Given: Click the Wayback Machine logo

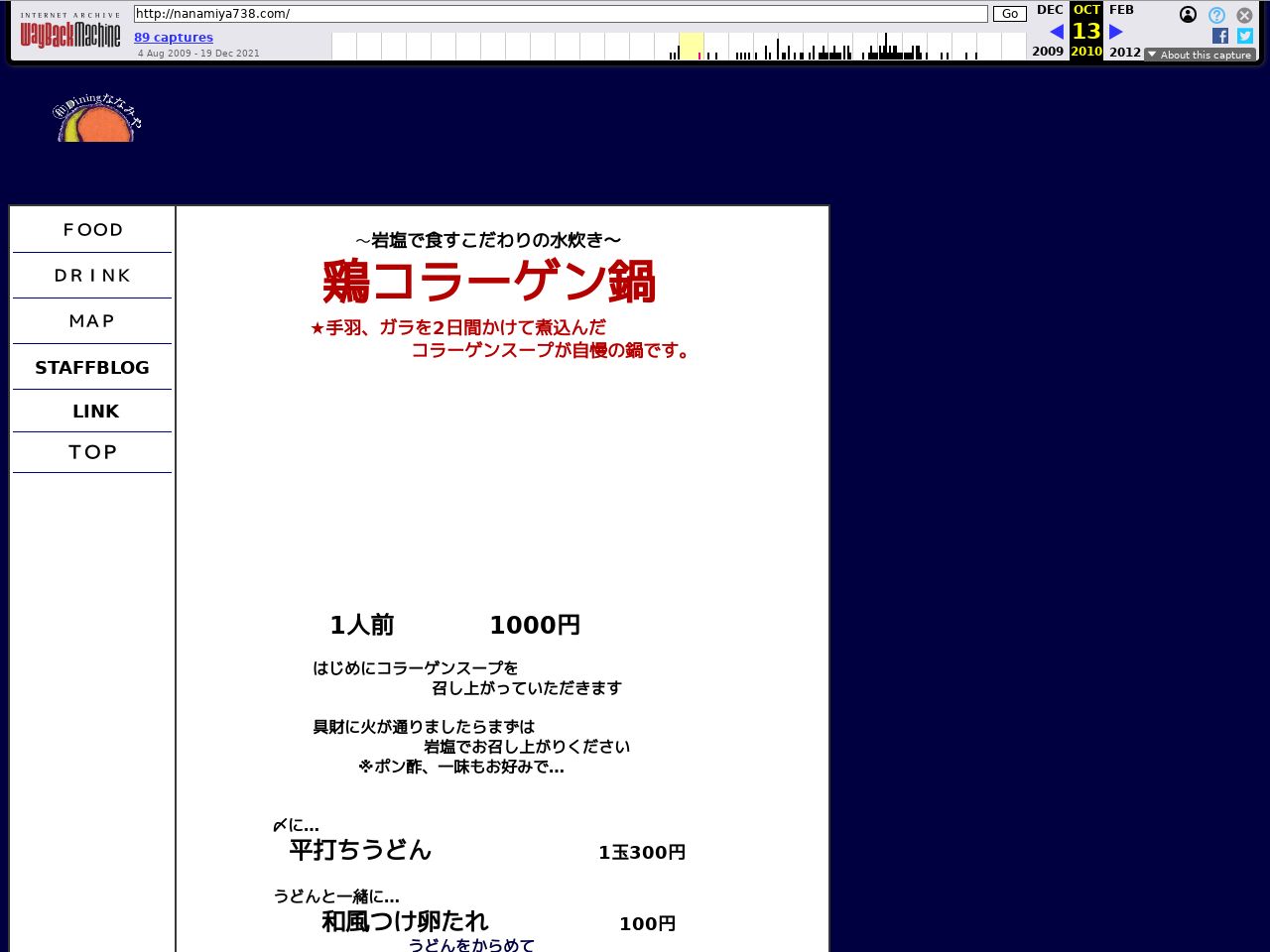Looking at the screenshot, I should (x=70, y=35).
